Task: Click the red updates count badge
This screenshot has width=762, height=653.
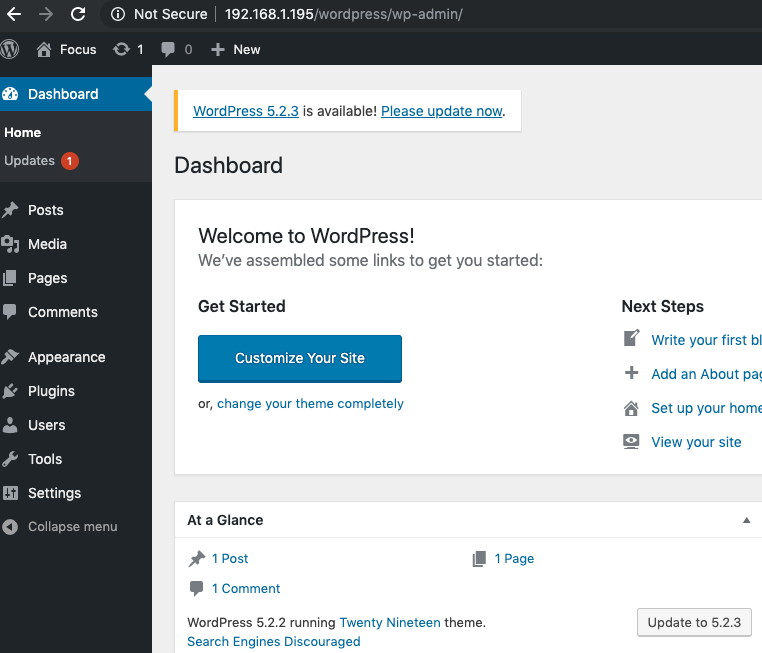Action: click(69, 161)
